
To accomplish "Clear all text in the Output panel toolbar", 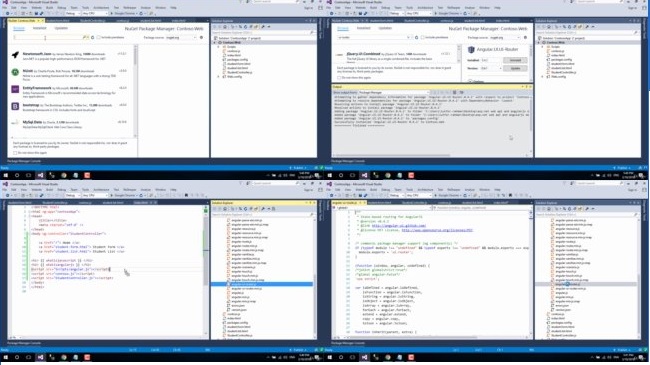I will pyautogui.click(x=454, y=92).
